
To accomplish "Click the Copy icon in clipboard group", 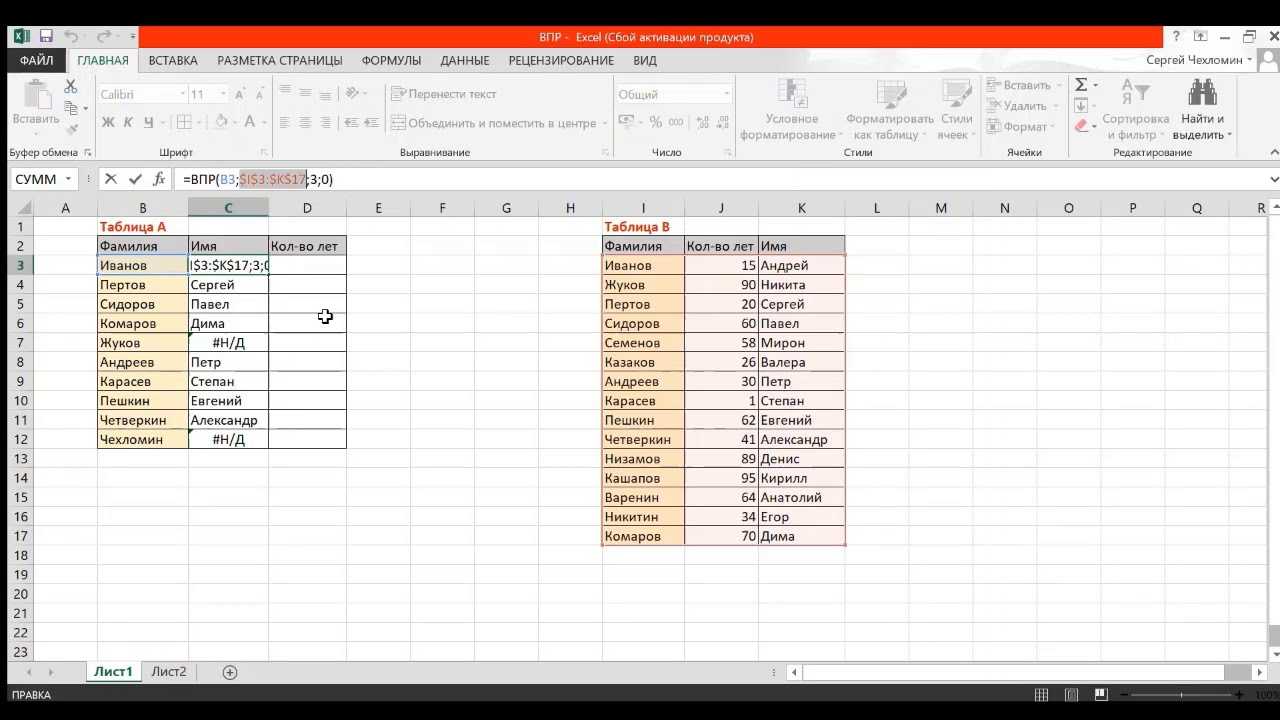I will point(70,107).
